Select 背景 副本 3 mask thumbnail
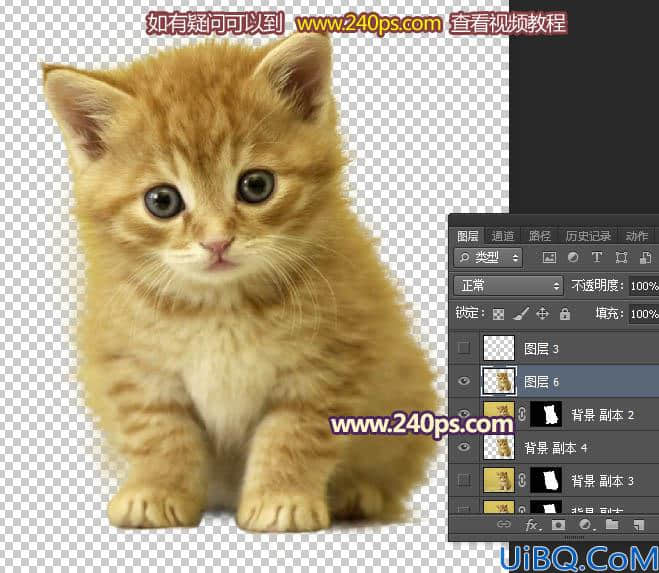This screenshot has height=573, width=659. pyautogui.click(x=546, y=480)
